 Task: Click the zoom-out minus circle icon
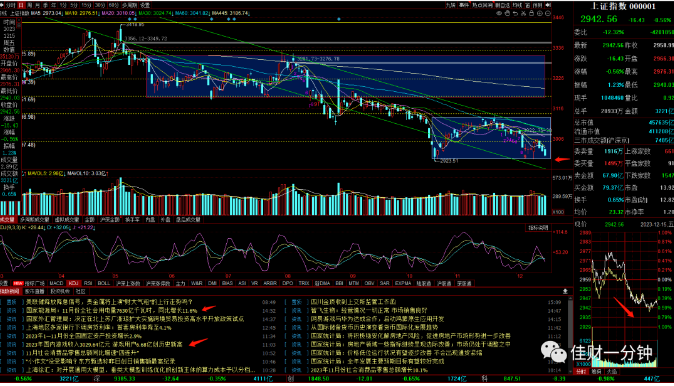tap(548, 13)
